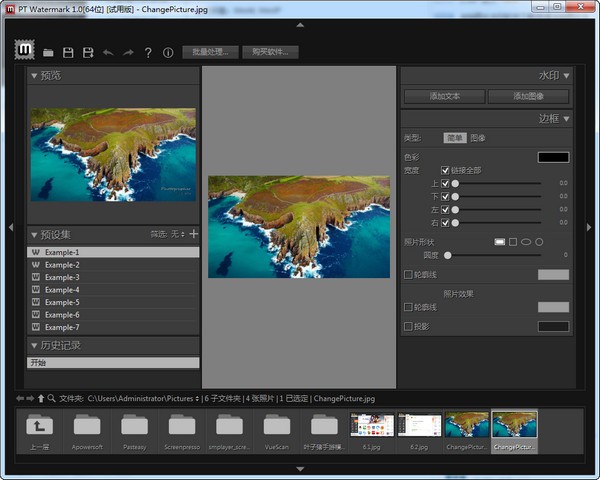Click the save icon in toolbar

(x=68, y=52)
